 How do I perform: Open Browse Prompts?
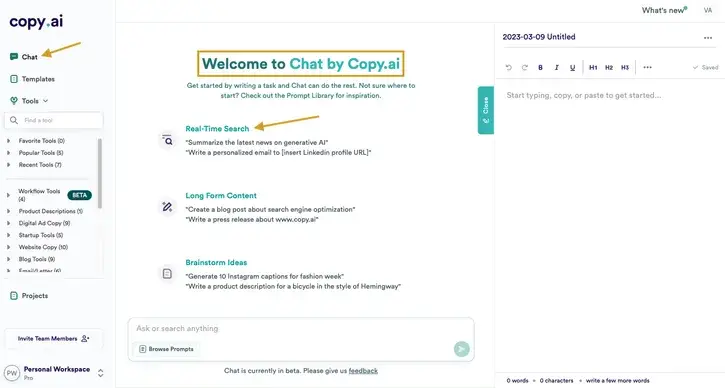coord(166,349)
